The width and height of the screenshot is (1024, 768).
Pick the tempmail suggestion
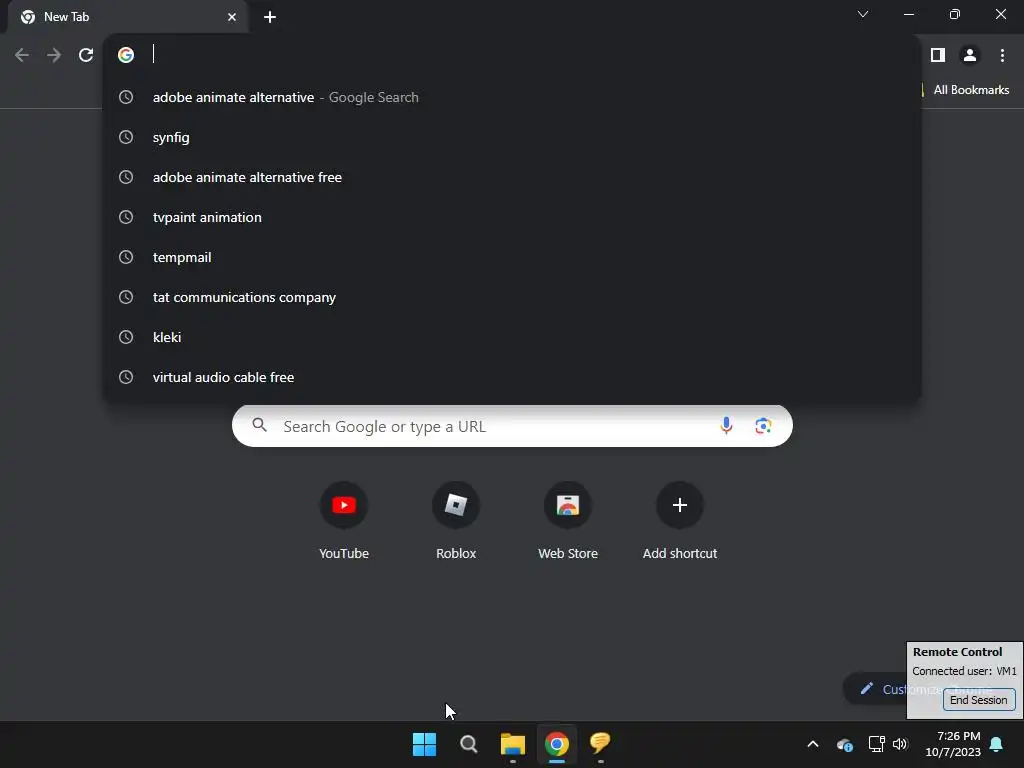(512, 257)
